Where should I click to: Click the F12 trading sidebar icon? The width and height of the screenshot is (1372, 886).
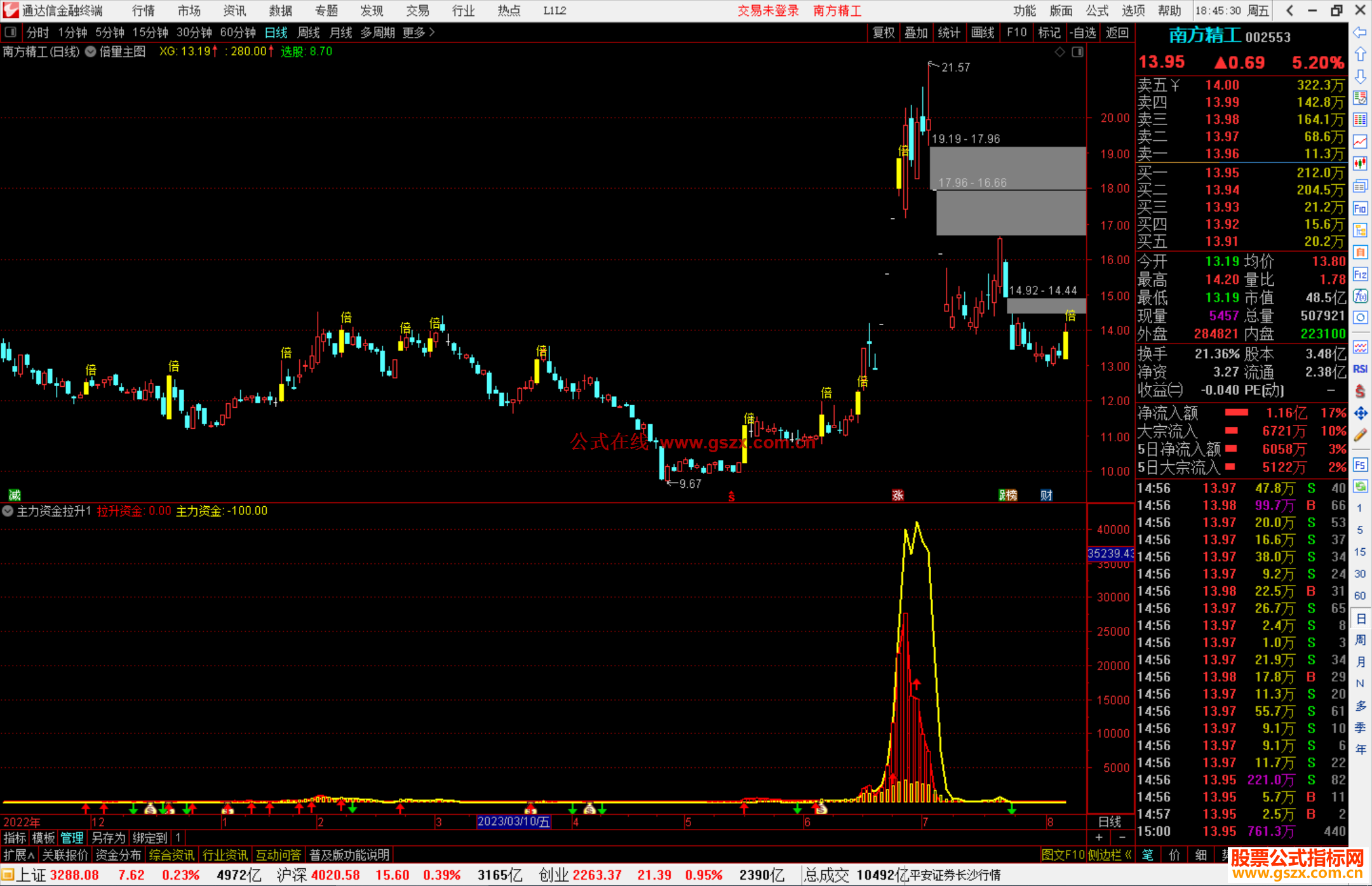[x=1360, y=274]
